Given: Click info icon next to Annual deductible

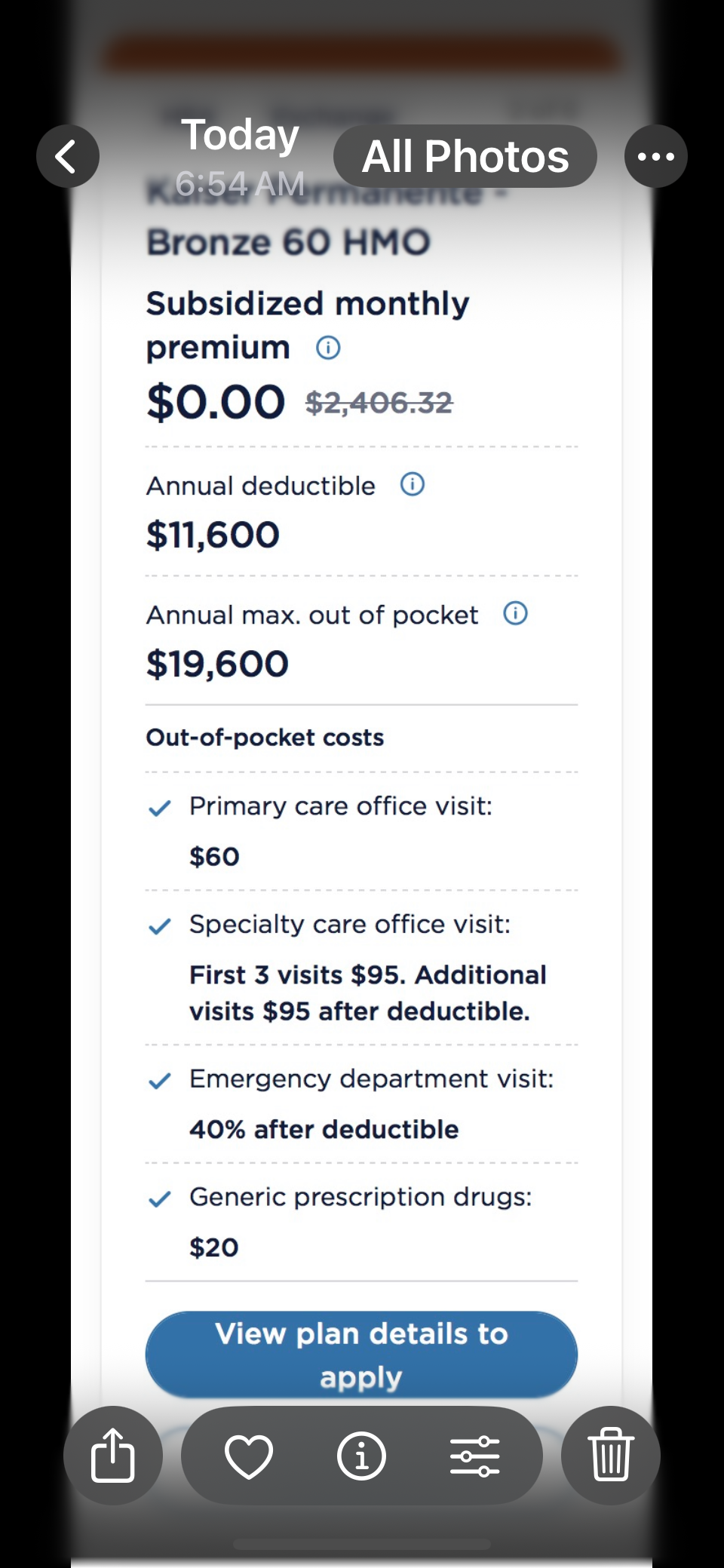Looking at the screenshot, I should (413, 484).
